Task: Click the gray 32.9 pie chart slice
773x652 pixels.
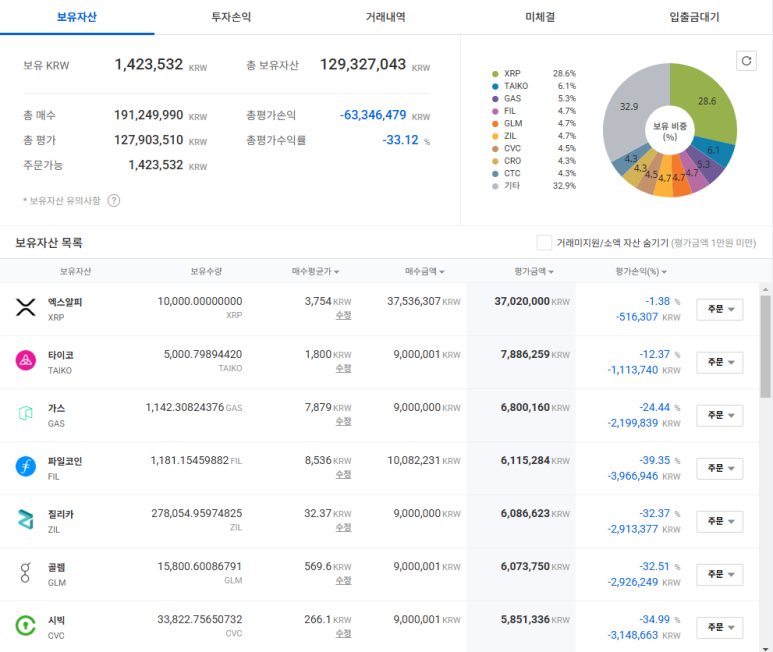Action: [x=629, y=106]
